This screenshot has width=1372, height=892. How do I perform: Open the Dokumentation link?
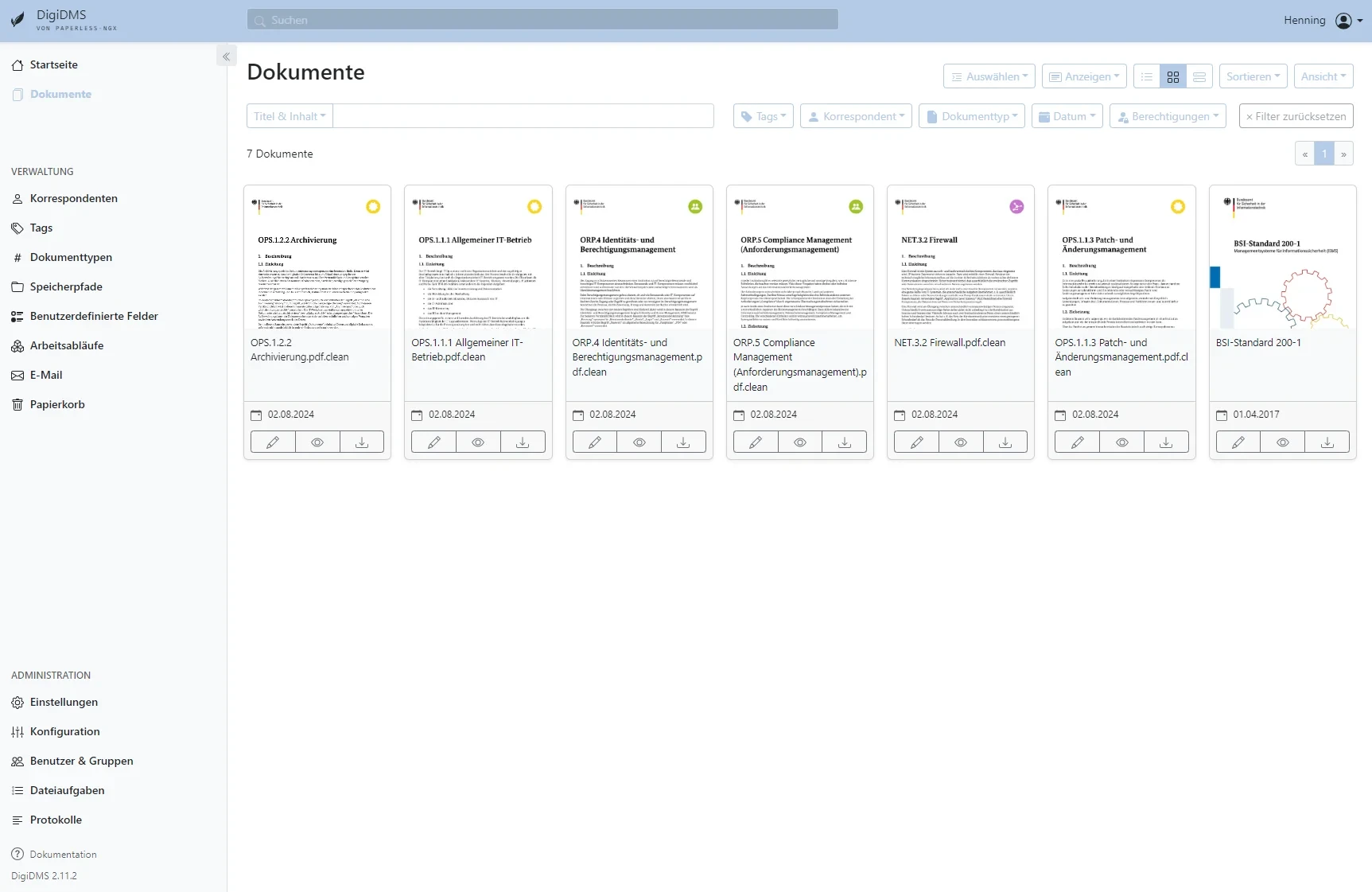coord(62,854)
